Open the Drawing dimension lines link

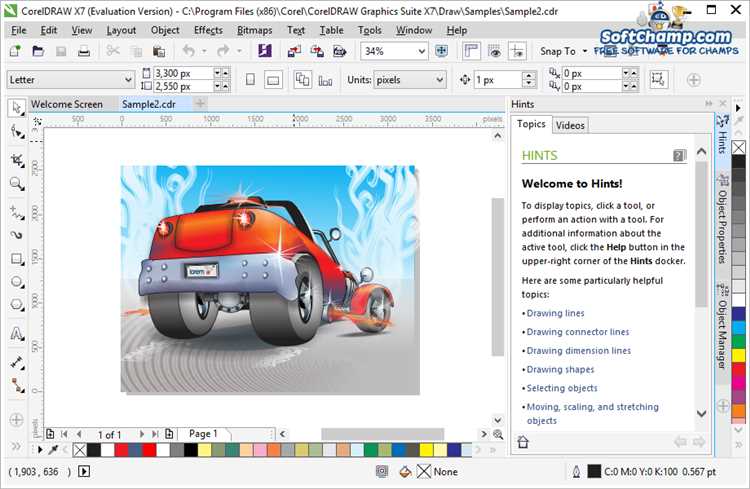click(579, 351)
